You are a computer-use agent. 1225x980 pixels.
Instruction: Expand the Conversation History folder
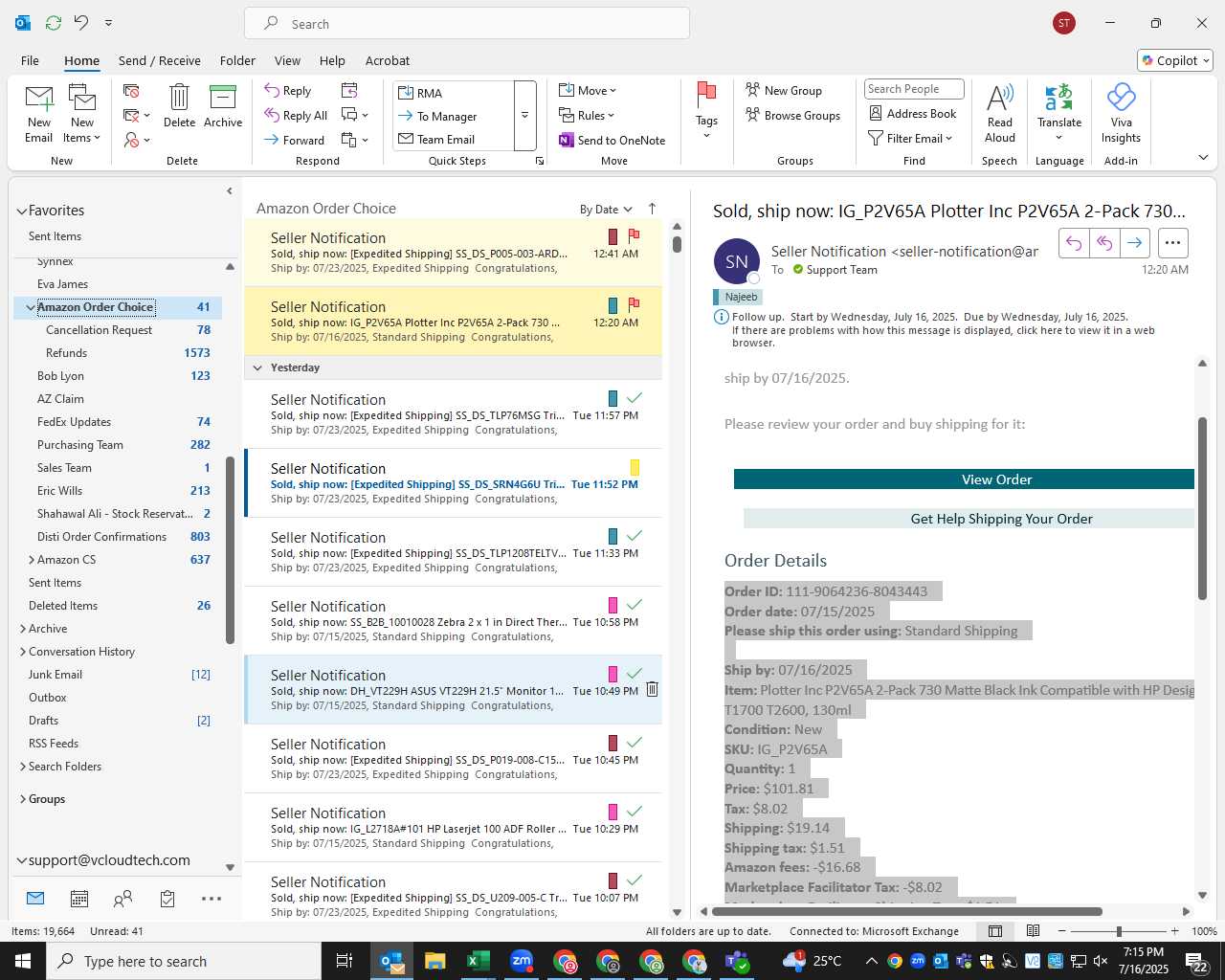click(23, 652)
